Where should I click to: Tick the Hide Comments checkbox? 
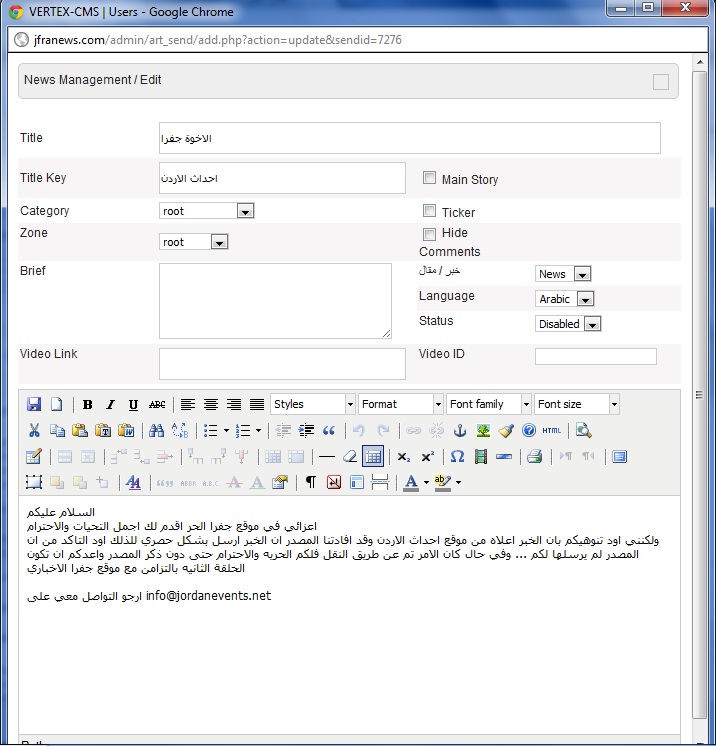(x=429, y=233)
